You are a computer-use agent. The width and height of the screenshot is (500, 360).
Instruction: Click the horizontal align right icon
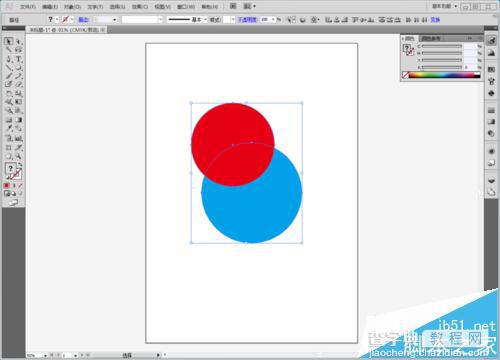pyautogui.click(x=344, y=20)
